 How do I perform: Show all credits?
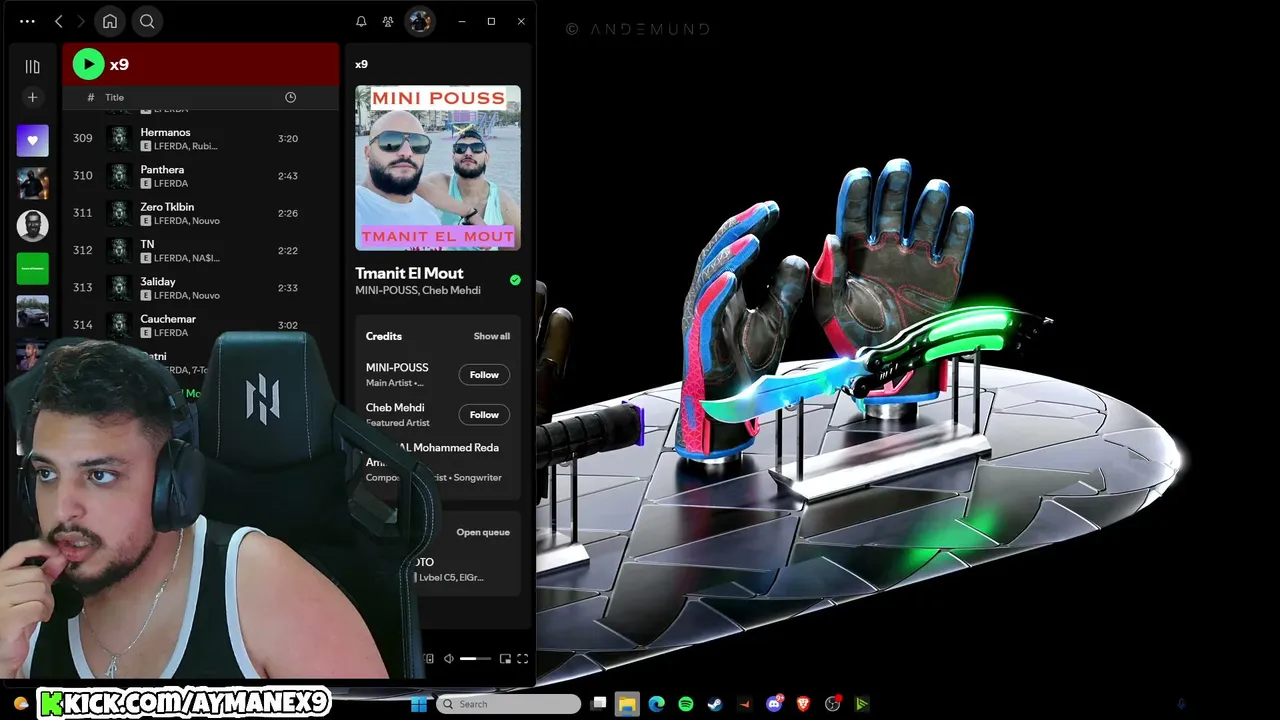(491, 336)
